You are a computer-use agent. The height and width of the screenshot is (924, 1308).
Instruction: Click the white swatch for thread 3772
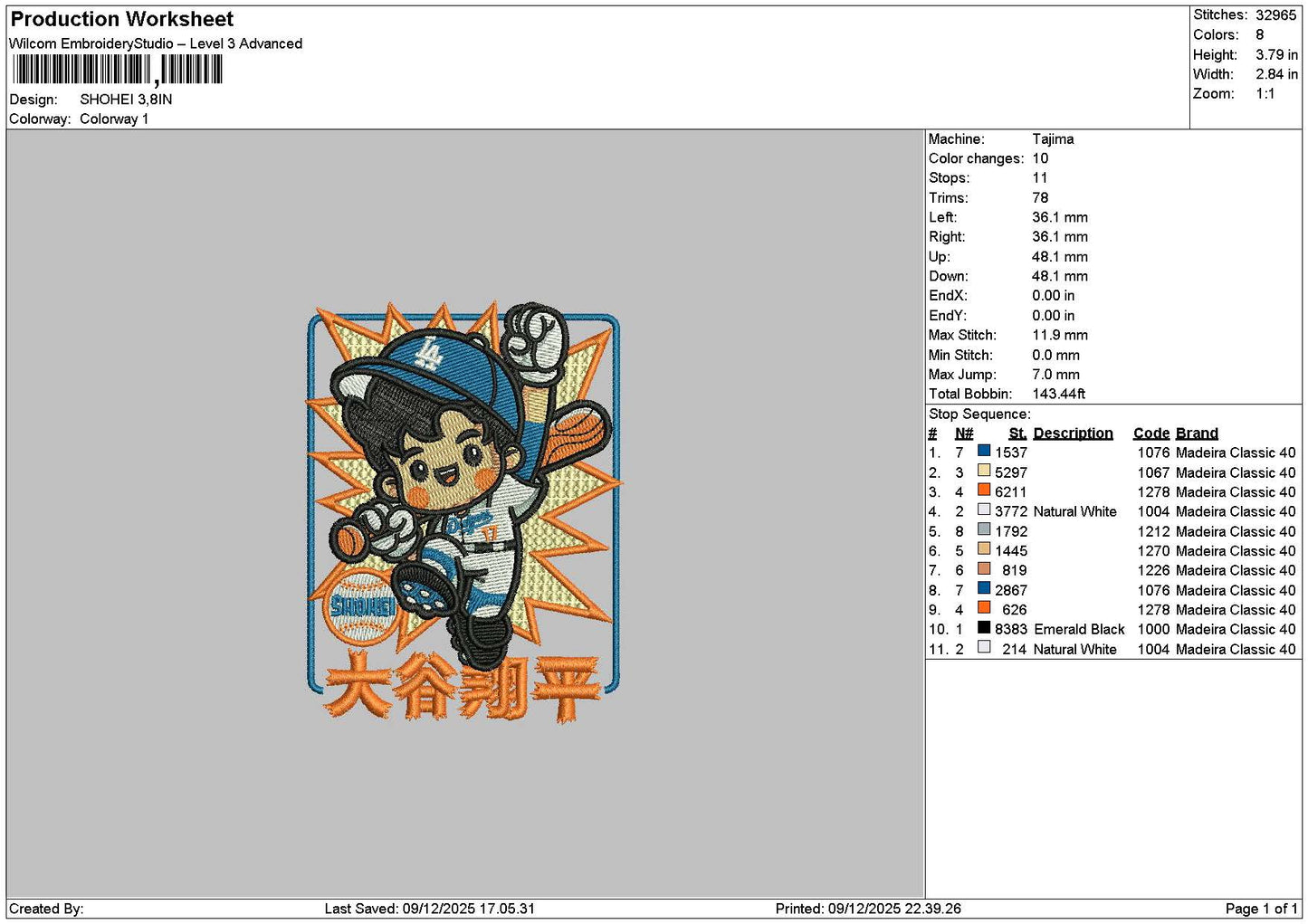coord(984,510)
